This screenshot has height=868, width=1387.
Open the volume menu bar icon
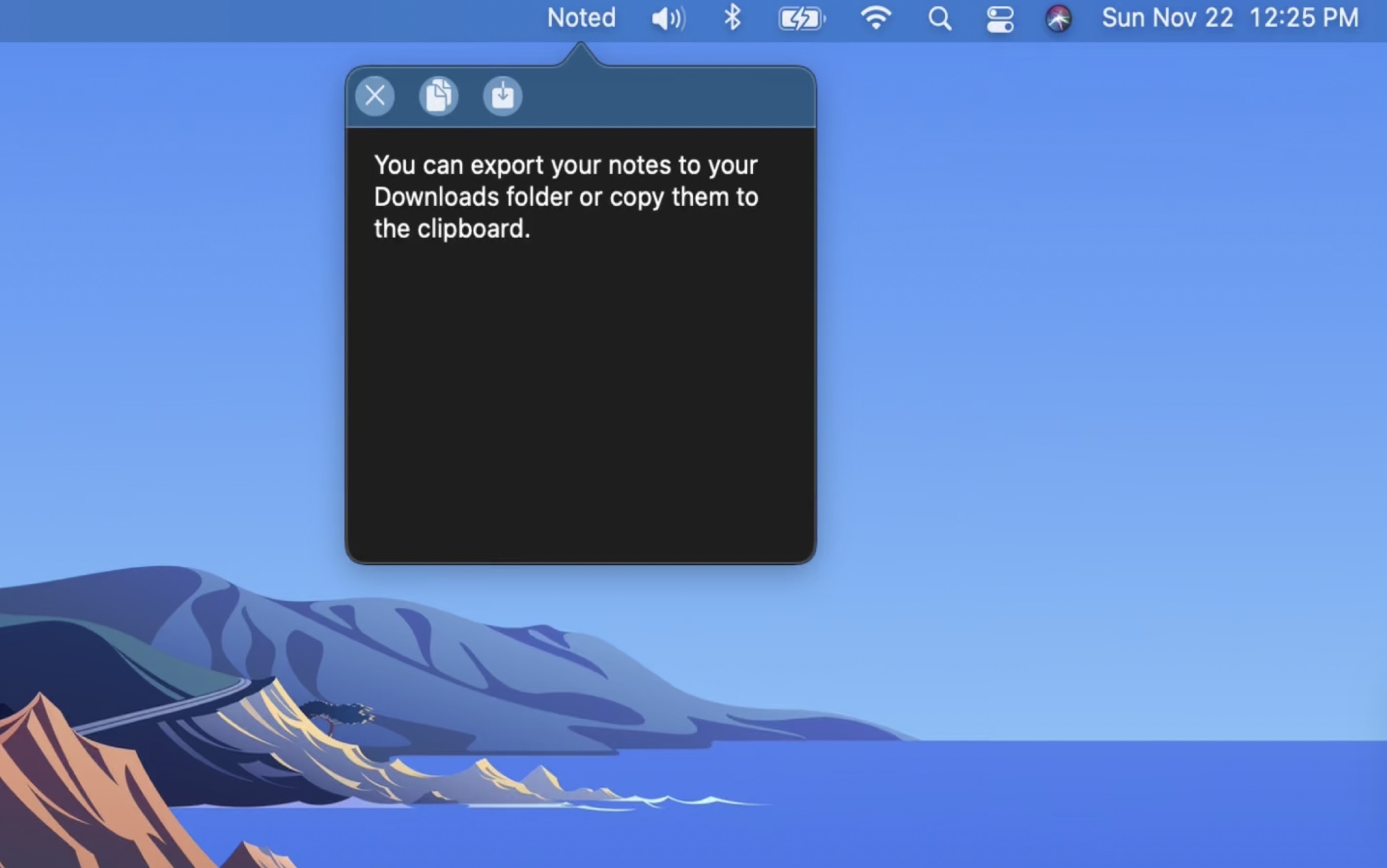pyautogui.click(x=668, y=18)
